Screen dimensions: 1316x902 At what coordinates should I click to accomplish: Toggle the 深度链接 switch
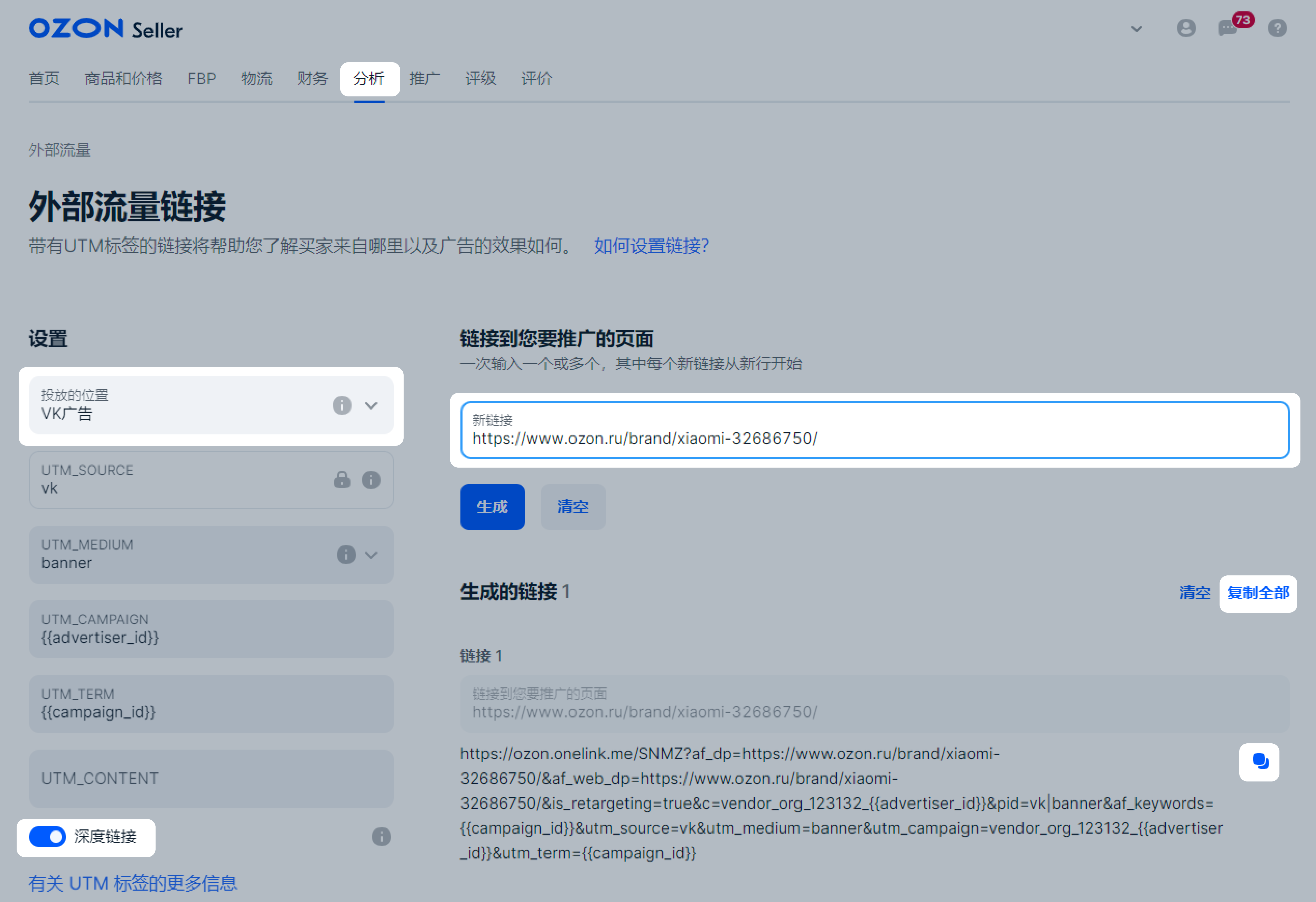tap(47, 837)
